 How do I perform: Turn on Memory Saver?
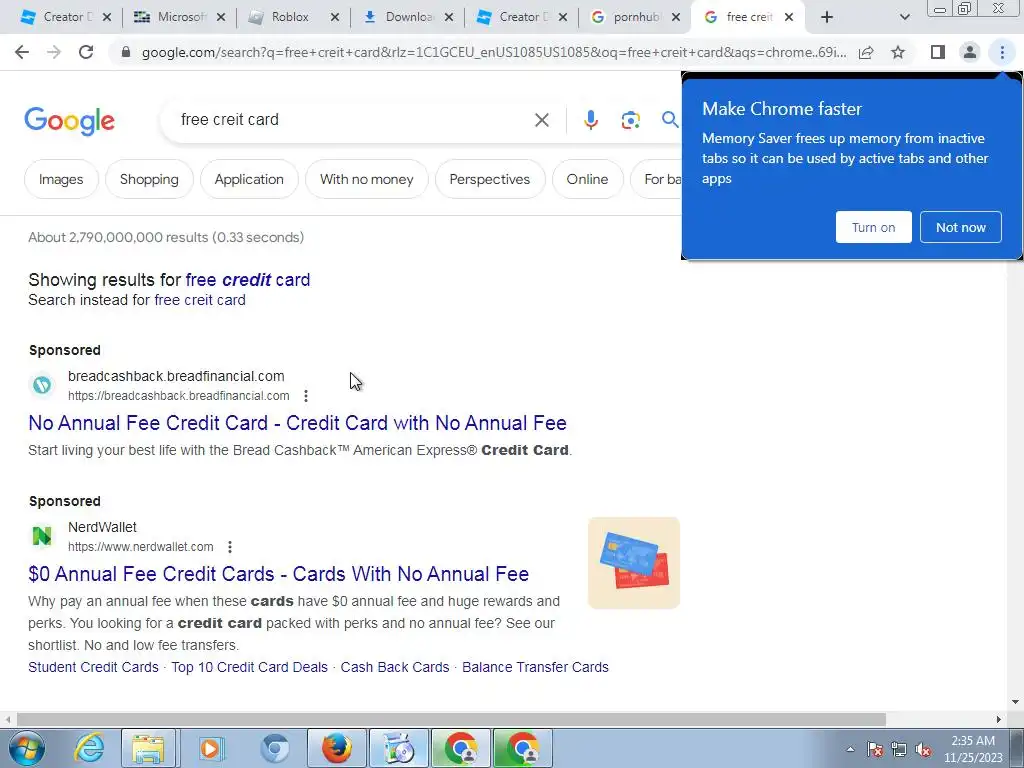[x=873, y=227]
